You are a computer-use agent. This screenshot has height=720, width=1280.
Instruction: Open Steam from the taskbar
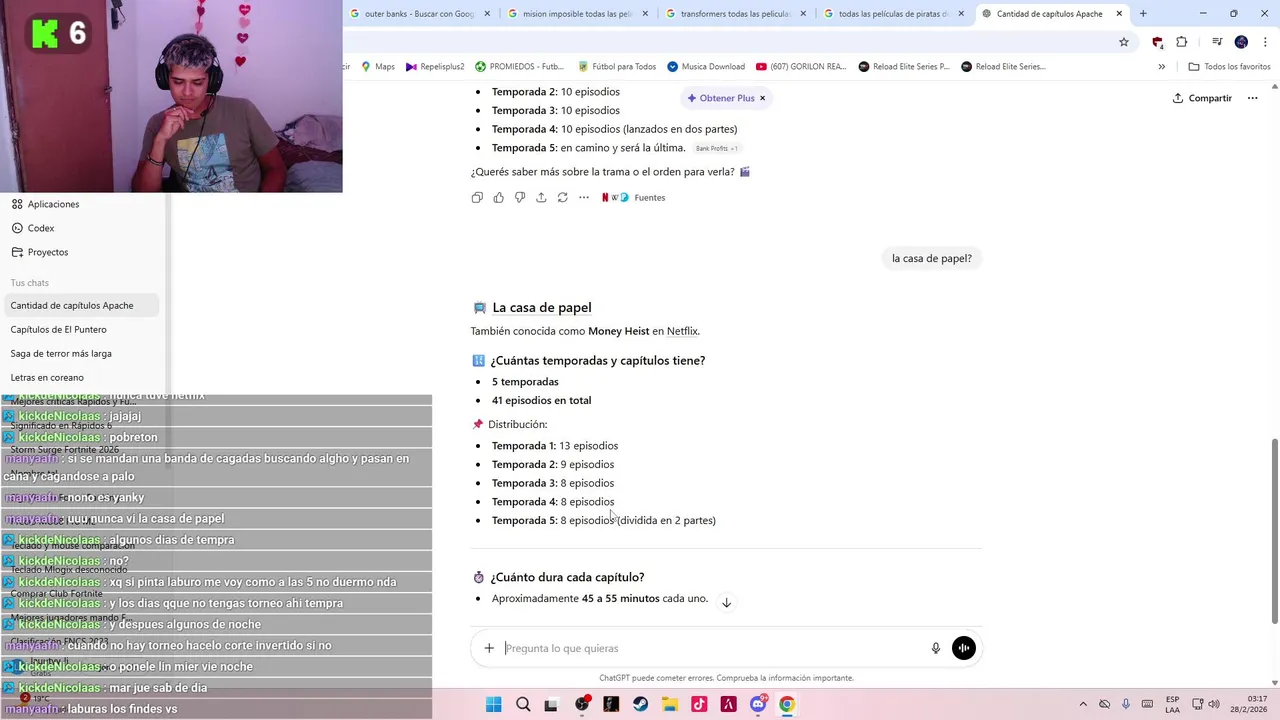(x=641, y=705)
